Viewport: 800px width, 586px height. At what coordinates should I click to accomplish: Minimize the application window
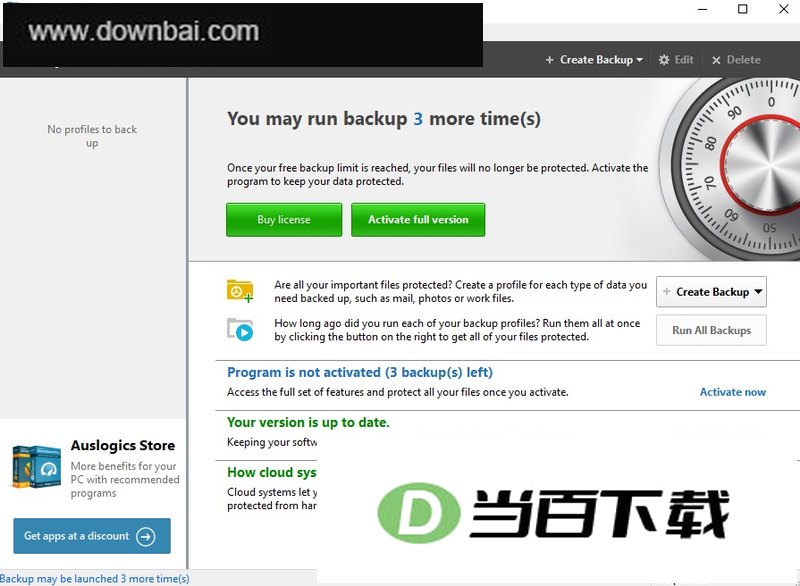click(x=703, y=9)
